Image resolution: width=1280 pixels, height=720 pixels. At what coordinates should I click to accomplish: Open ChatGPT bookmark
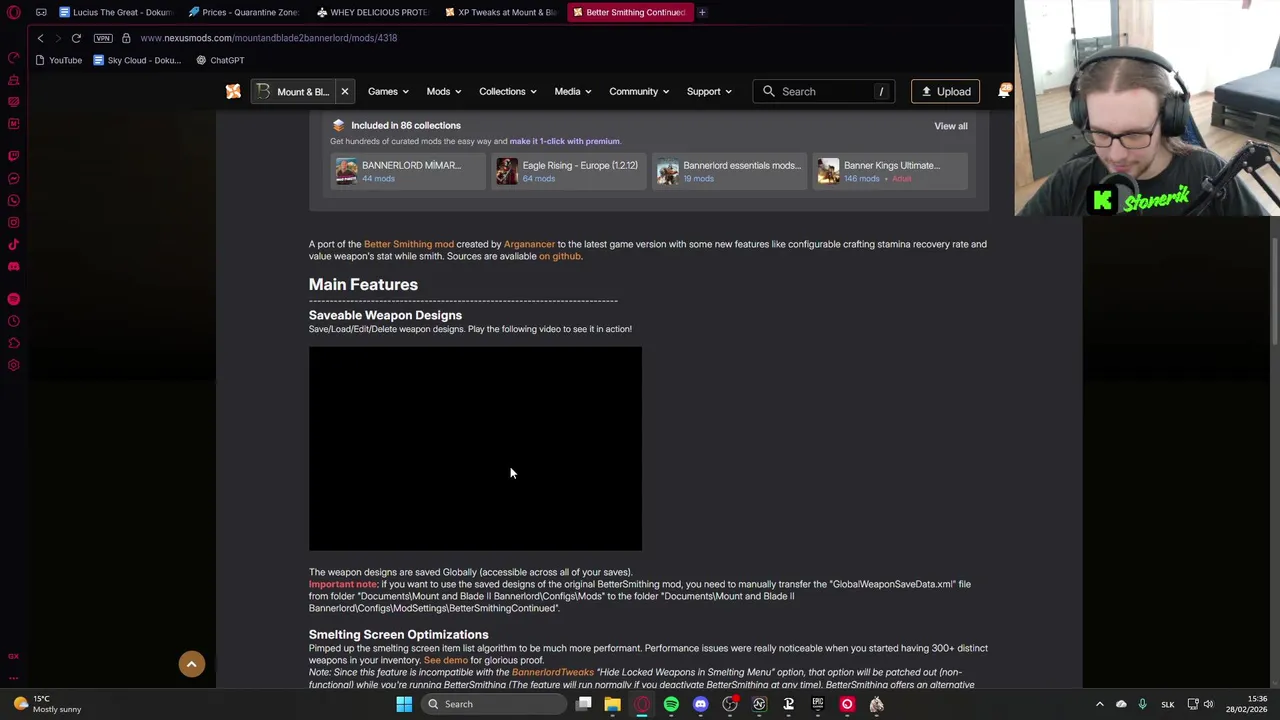[220, 60]
